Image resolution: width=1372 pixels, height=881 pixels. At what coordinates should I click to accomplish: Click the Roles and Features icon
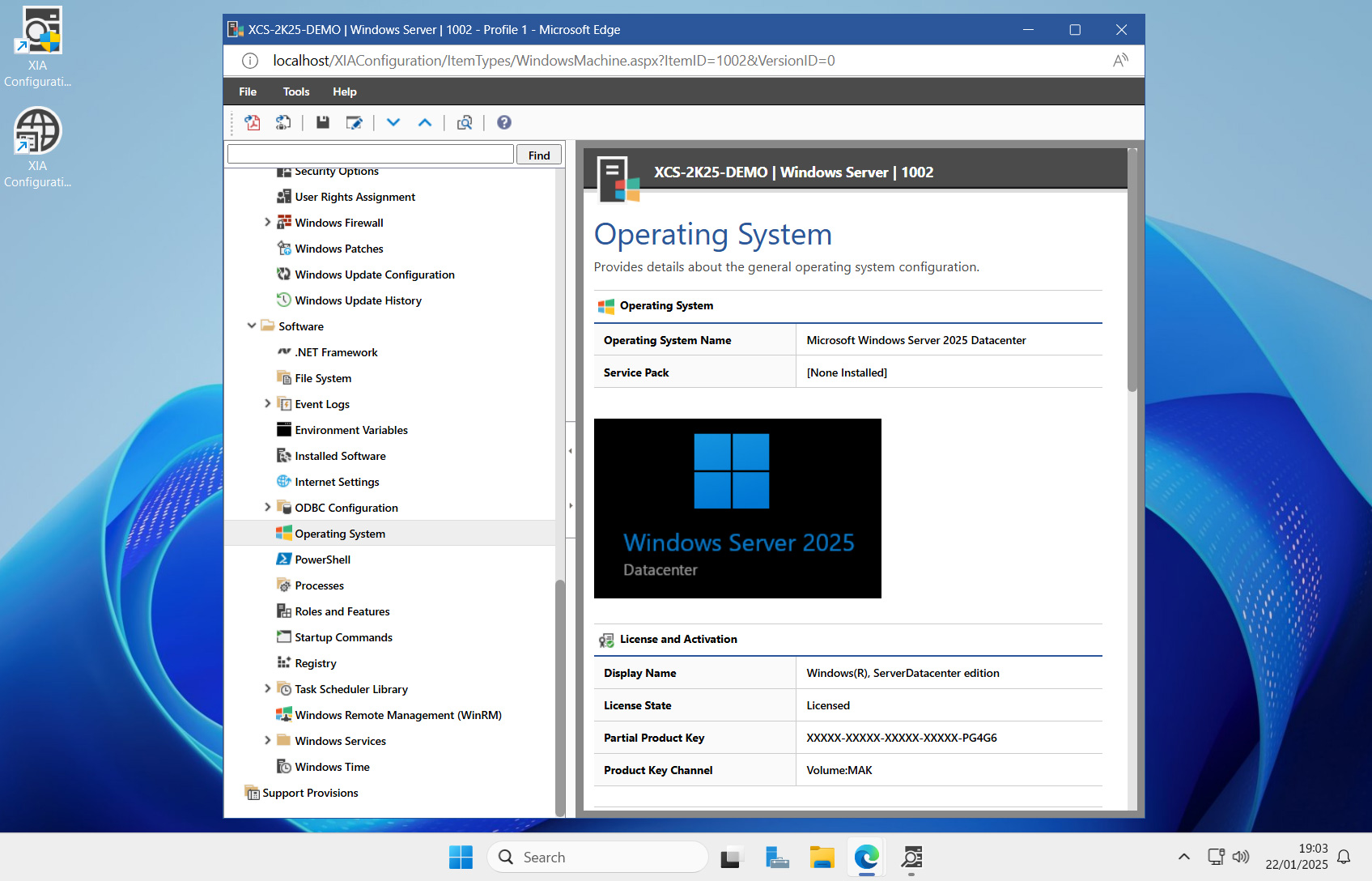pyautogui.click(x=284, y=611)
